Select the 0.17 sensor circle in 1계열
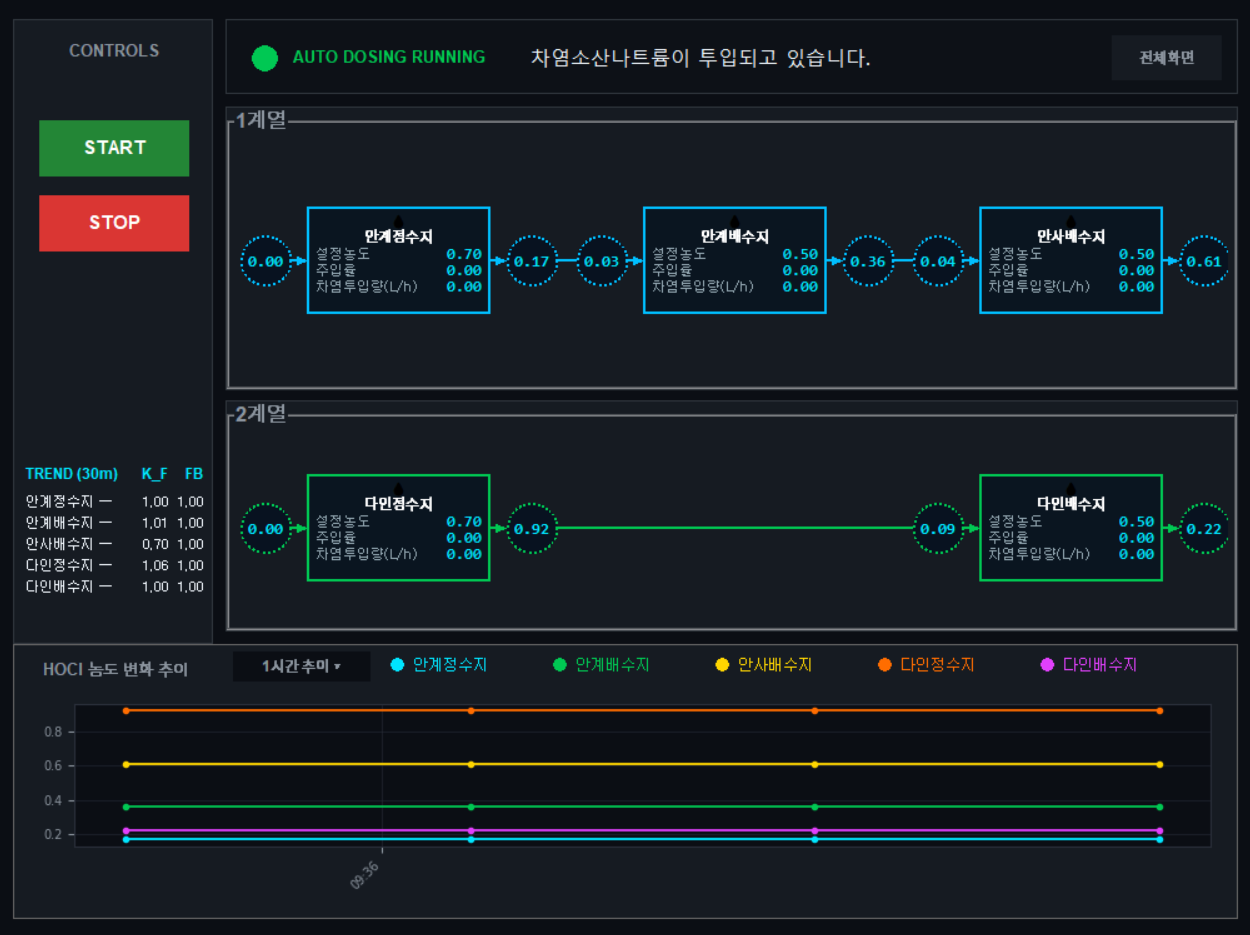The image size is (1250, 935). coord(533,262)
